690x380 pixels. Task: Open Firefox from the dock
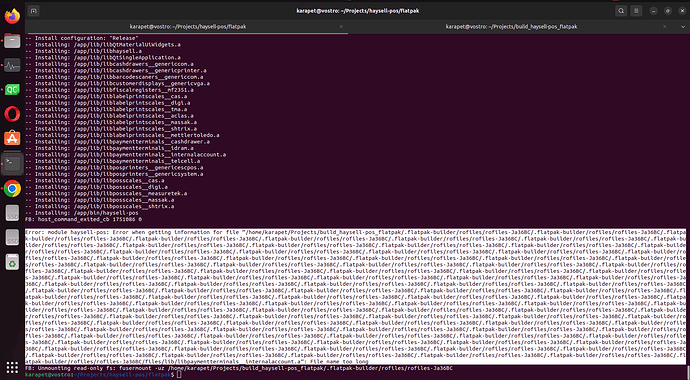[x=12, y=16]
